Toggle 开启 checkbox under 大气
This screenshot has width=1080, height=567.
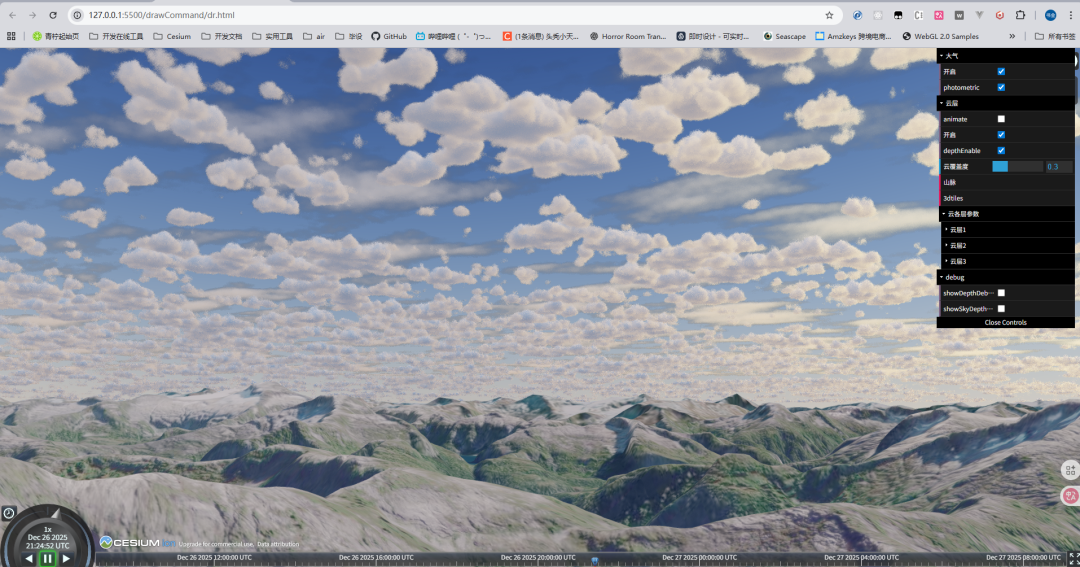(1001, 71)
